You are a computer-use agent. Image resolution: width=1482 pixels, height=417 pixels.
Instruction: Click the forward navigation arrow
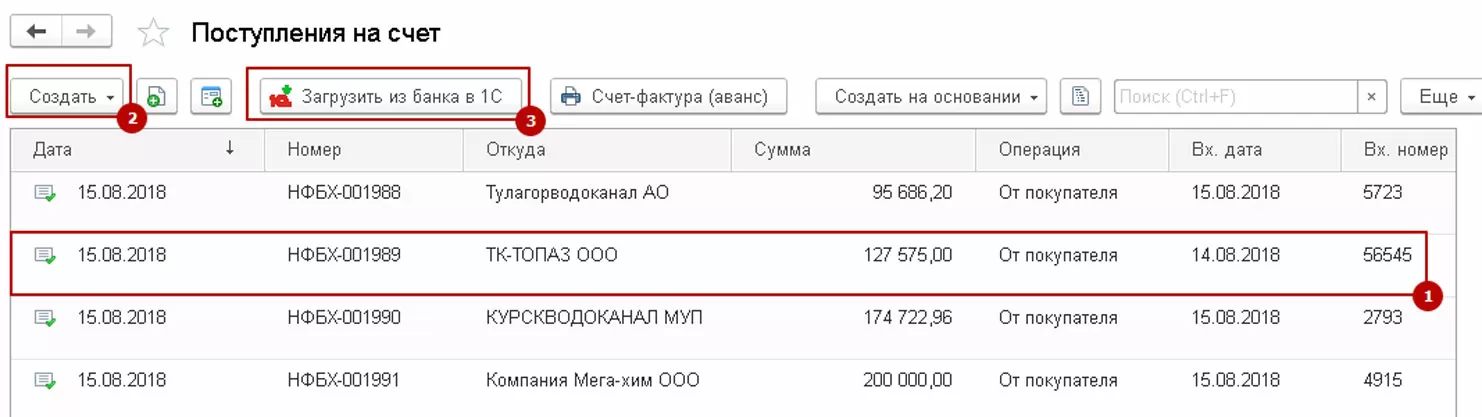tap(86, 32)
